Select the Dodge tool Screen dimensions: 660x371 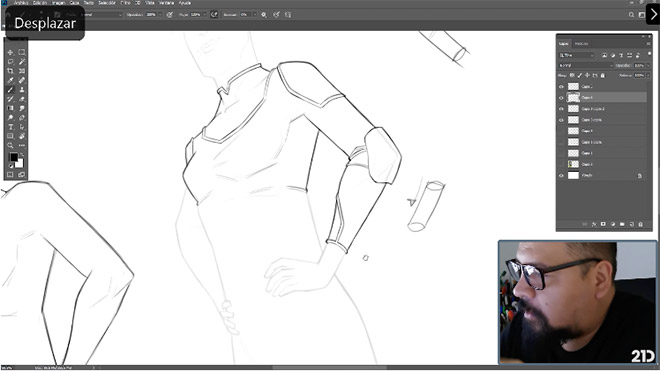pyautogui.click(x=10, y=117)
